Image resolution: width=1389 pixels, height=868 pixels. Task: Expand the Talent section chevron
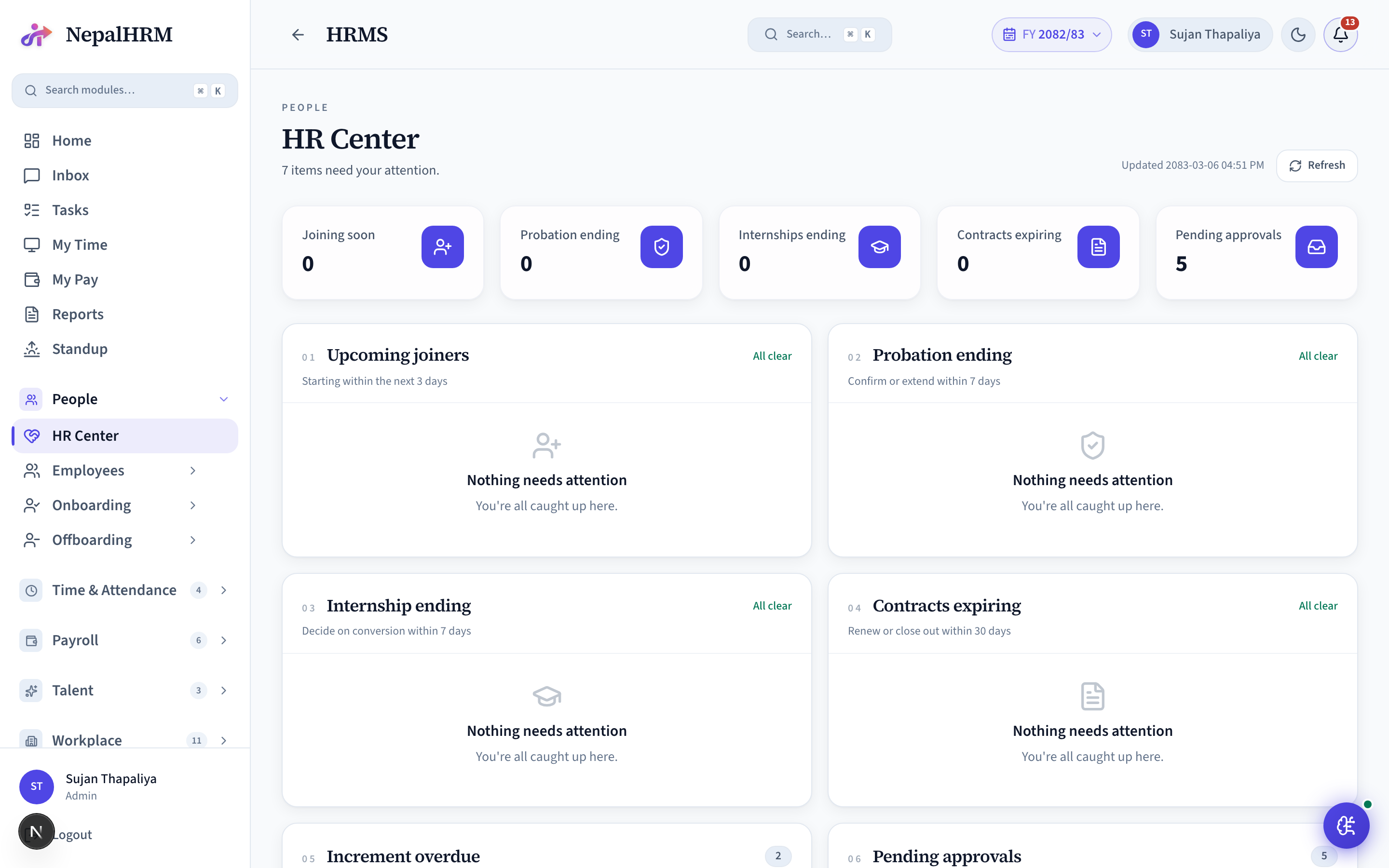(224, 691)
